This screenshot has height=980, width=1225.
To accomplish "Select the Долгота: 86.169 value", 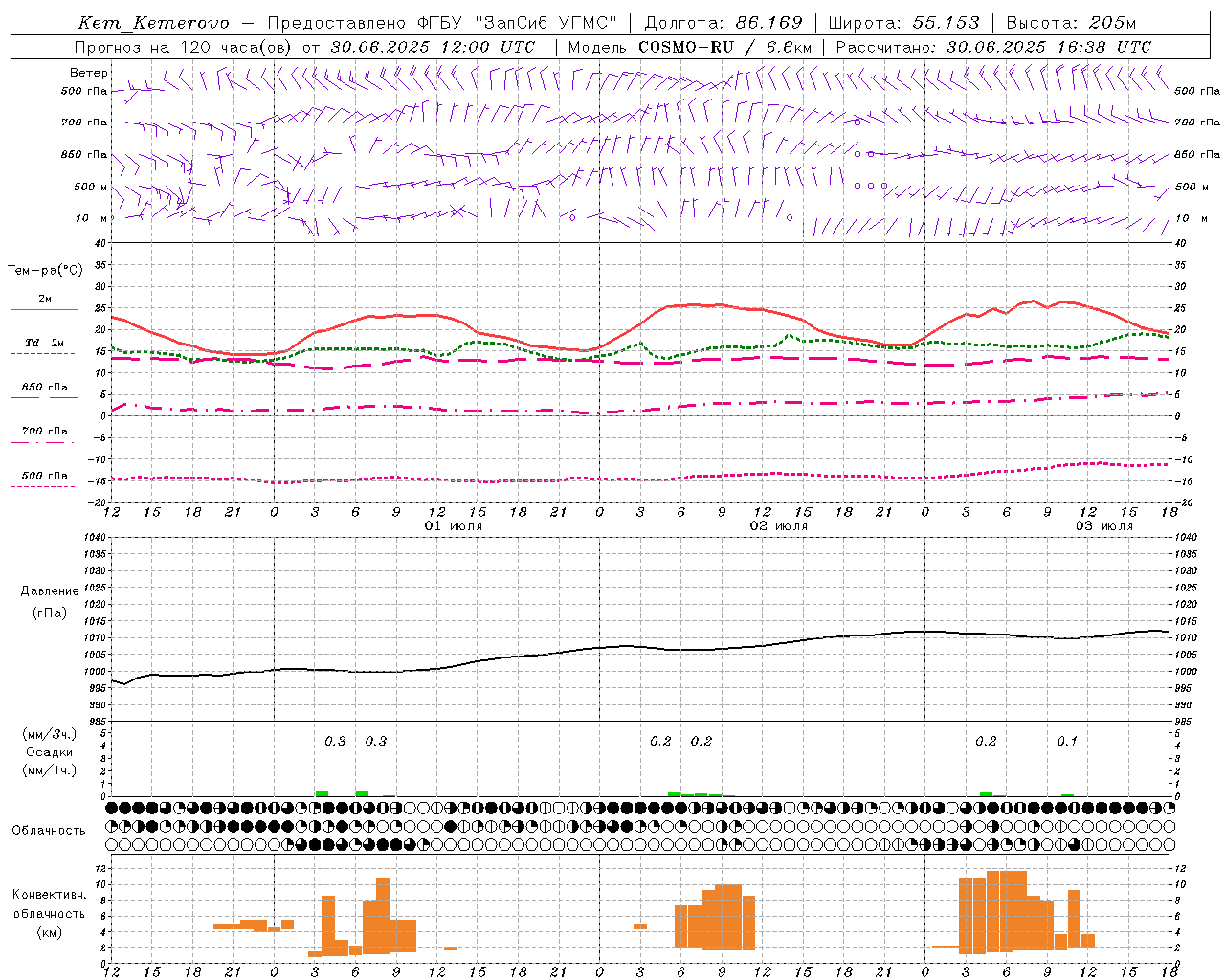I will 724,23.
